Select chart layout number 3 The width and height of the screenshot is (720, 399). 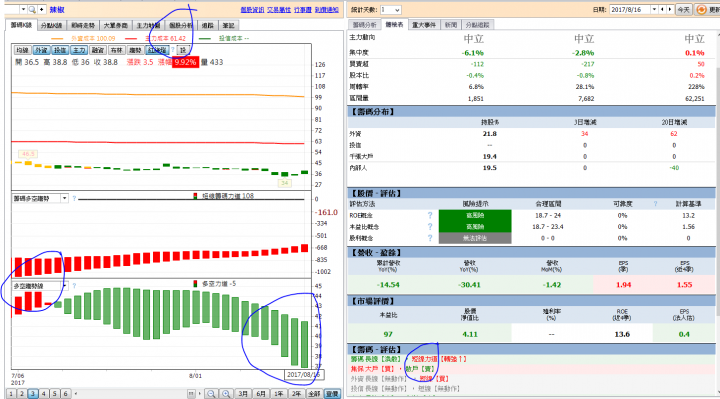[x=33, y=393]
